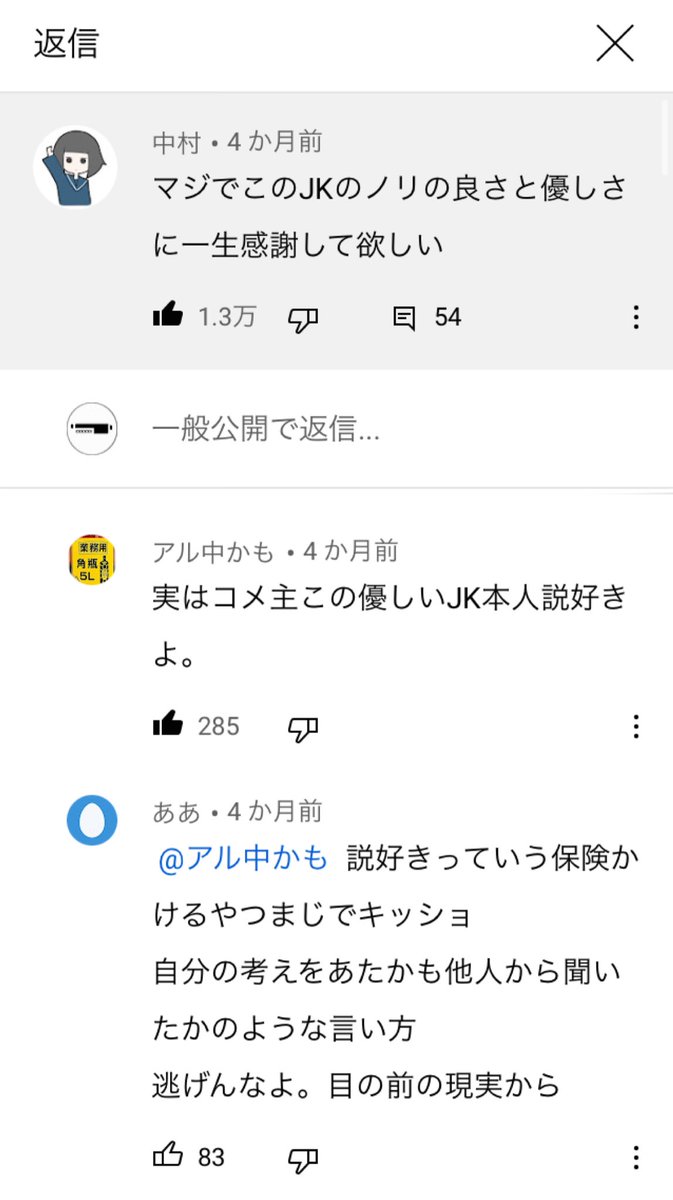
Task: Open more options for アル中かも's reply
Action: point(636,726)
